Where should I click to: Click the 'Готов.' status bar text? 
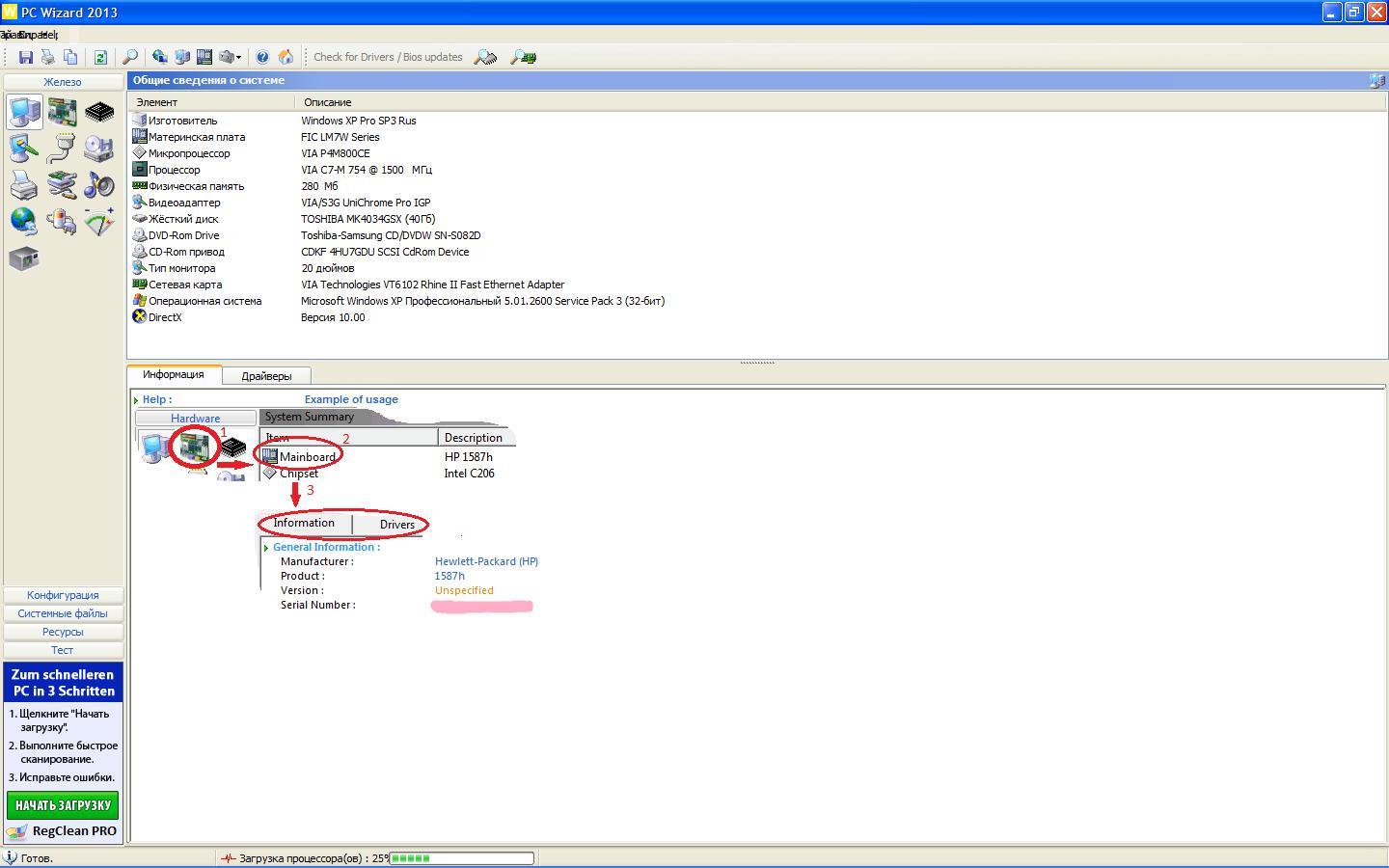click(37, 858)
